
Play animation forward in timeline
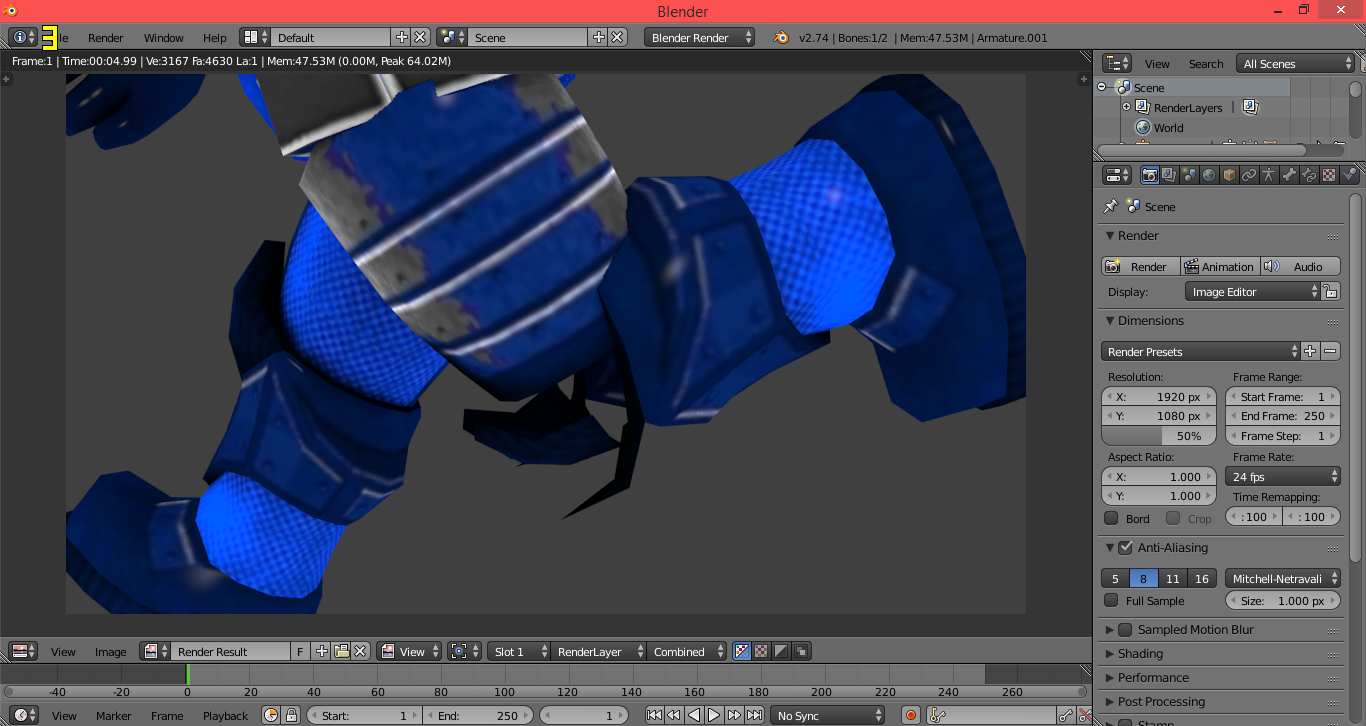click(714, 715)
